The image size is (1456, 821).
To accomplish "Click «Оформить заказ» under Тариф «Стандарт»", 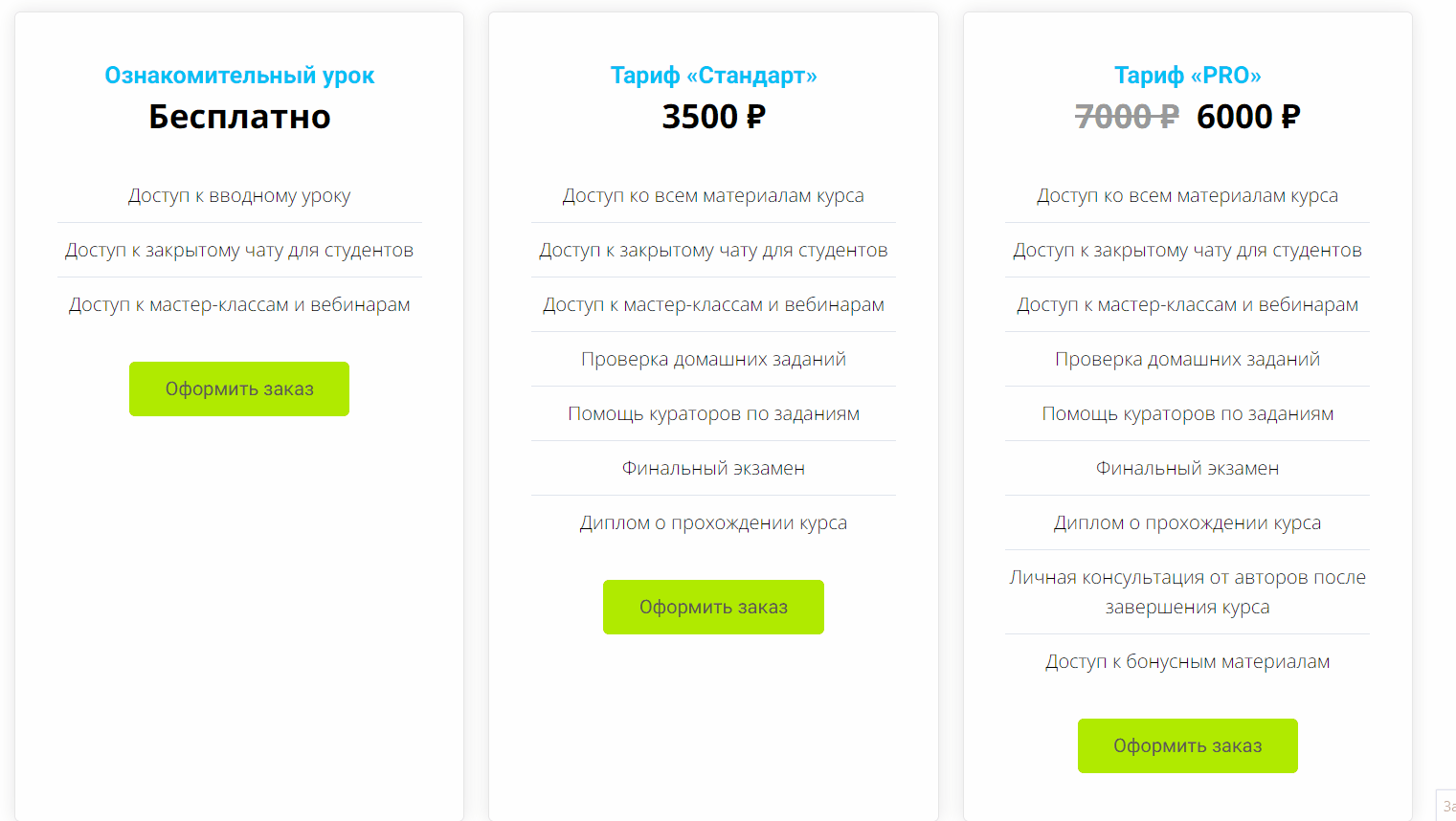I will click(x=712, y=606).
